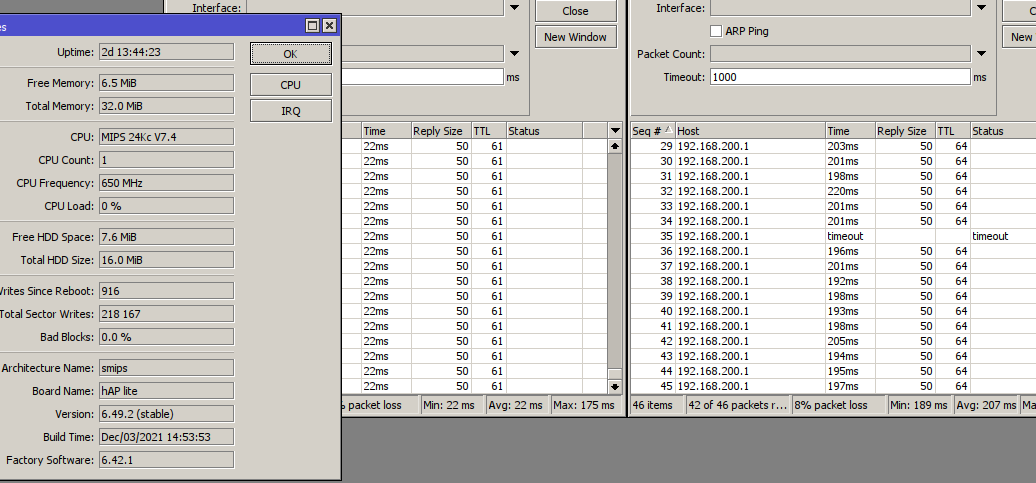The image size is (1036, 483).
Task: Click the 46 items status bar entry
Action: pyautogui.click(x=657, y=405)
